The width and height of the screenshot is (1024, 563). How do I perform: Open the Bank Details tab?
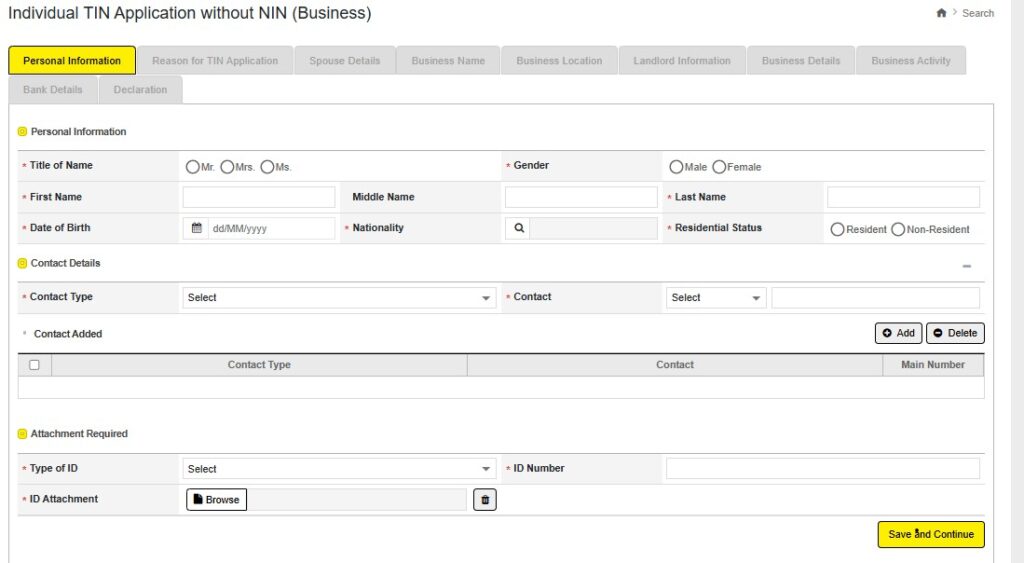pos(53,89)
